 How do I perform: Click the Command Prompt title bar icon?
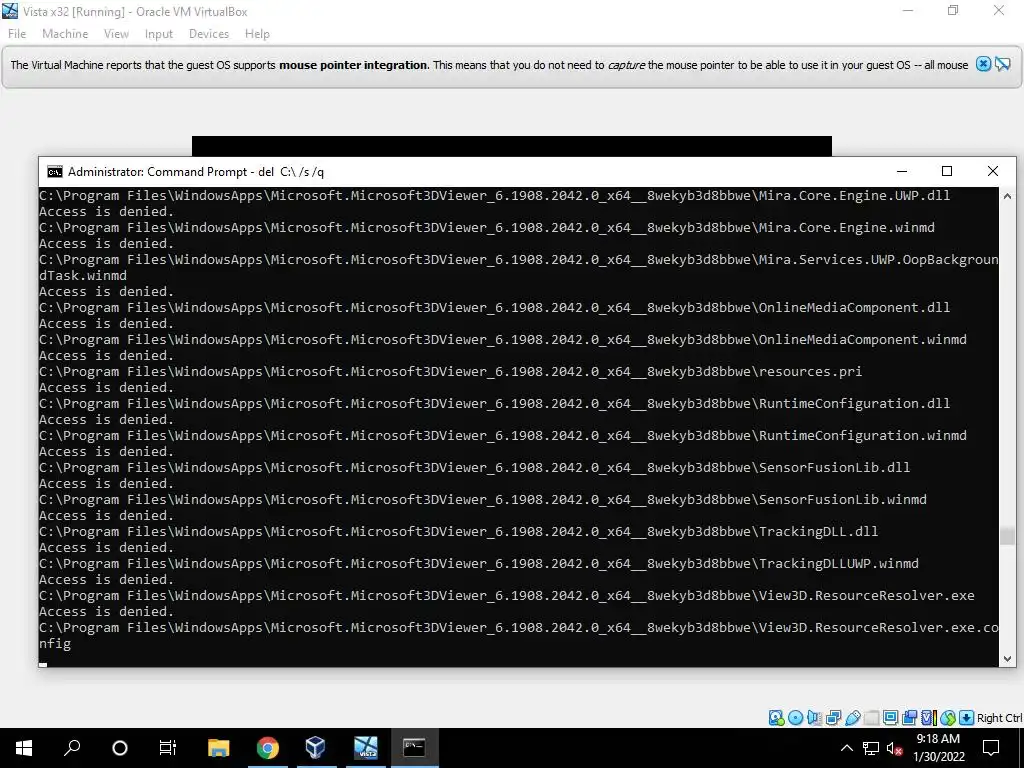(x=55, y=172)
